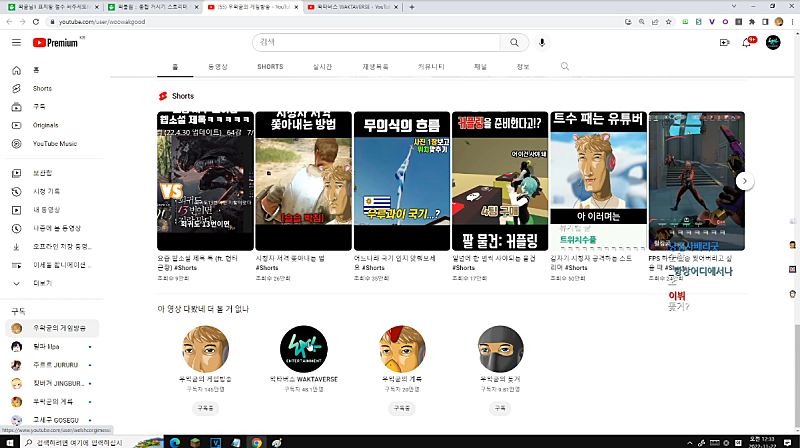Switch to the SHORTS channel tab
800x448 pixels.
point(270,67)
